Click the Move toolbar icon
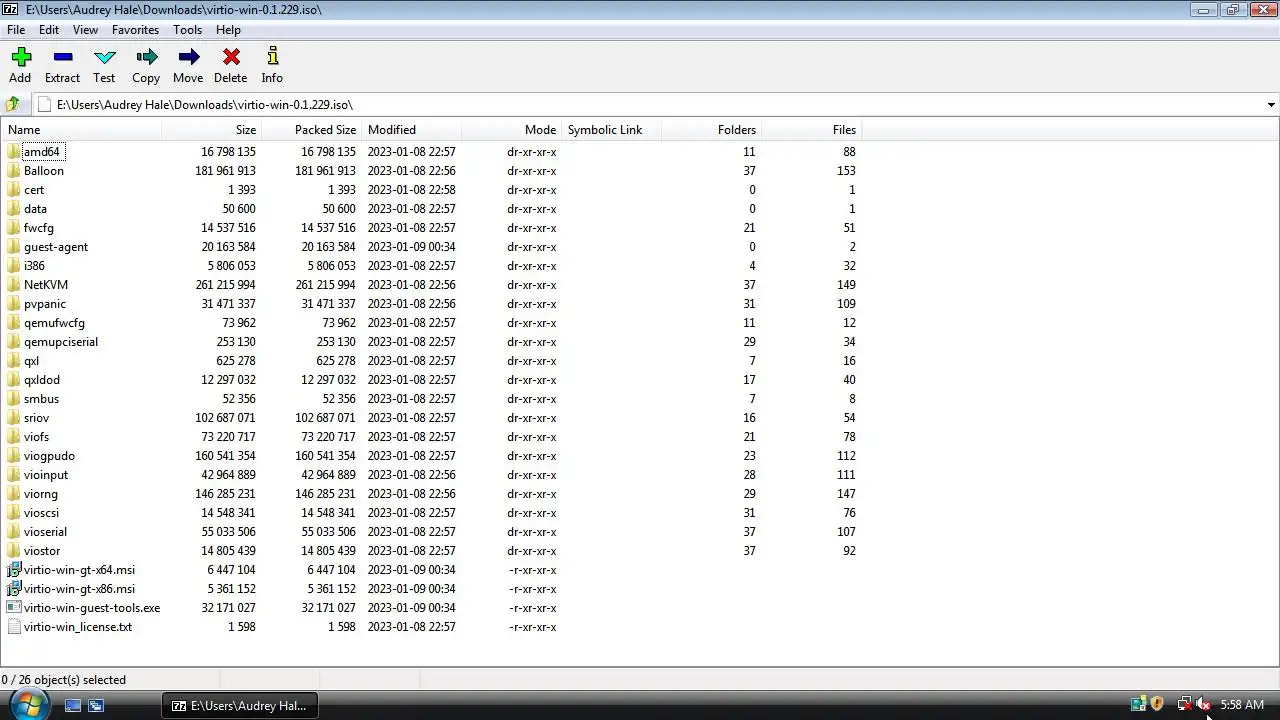Viewport: 1280px width, 720px height. [x=188, y=57]
